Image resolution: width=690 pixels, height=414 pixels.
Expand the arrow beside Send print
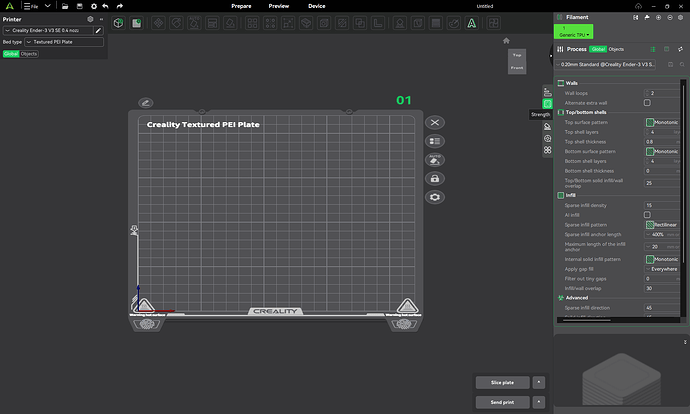pos(539,402)
